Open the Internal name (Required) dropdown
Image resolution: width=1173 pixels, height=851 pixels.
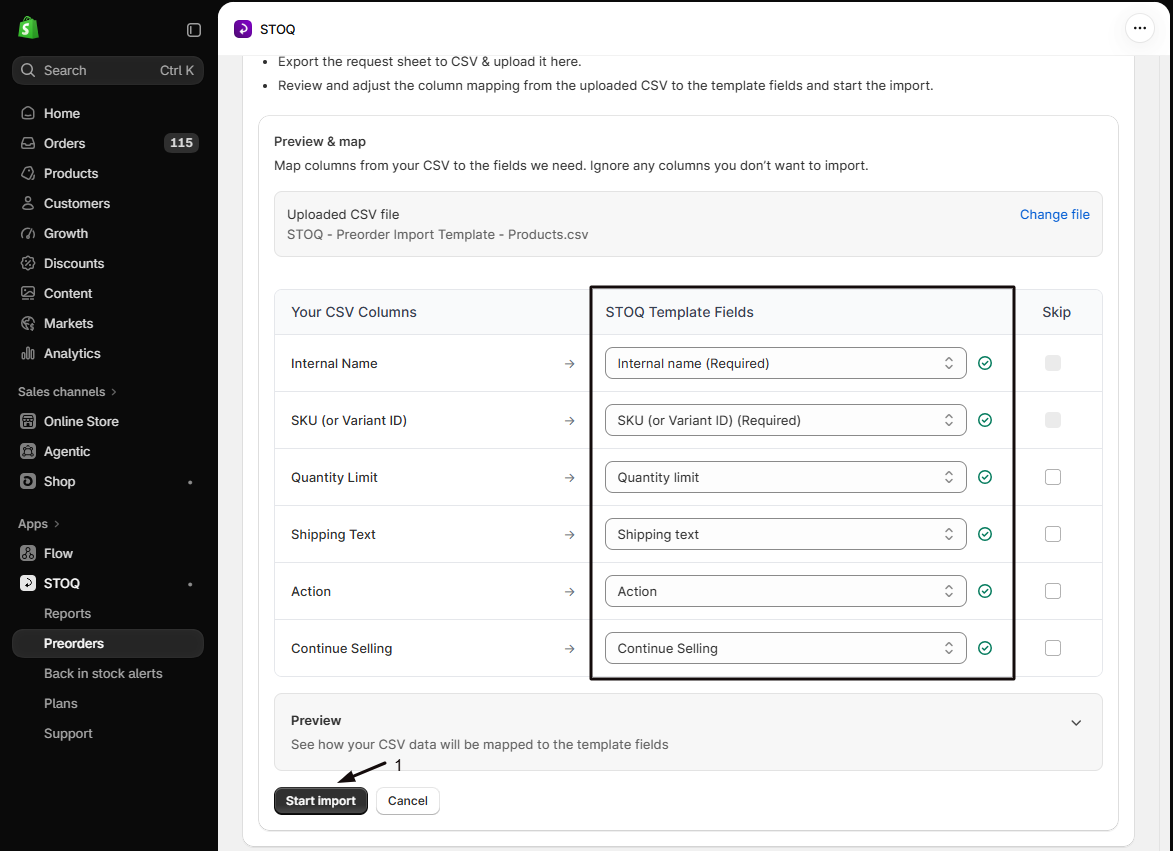[785, 363]
